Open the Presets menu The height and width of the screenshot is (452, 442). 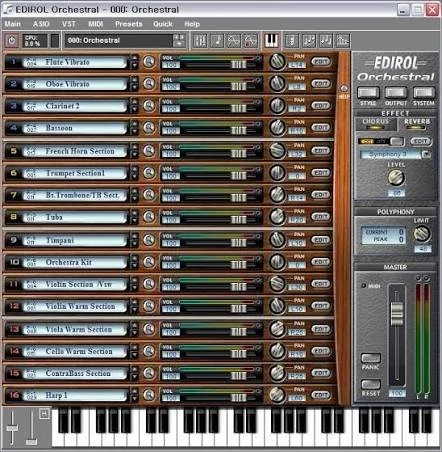point(129,24)
